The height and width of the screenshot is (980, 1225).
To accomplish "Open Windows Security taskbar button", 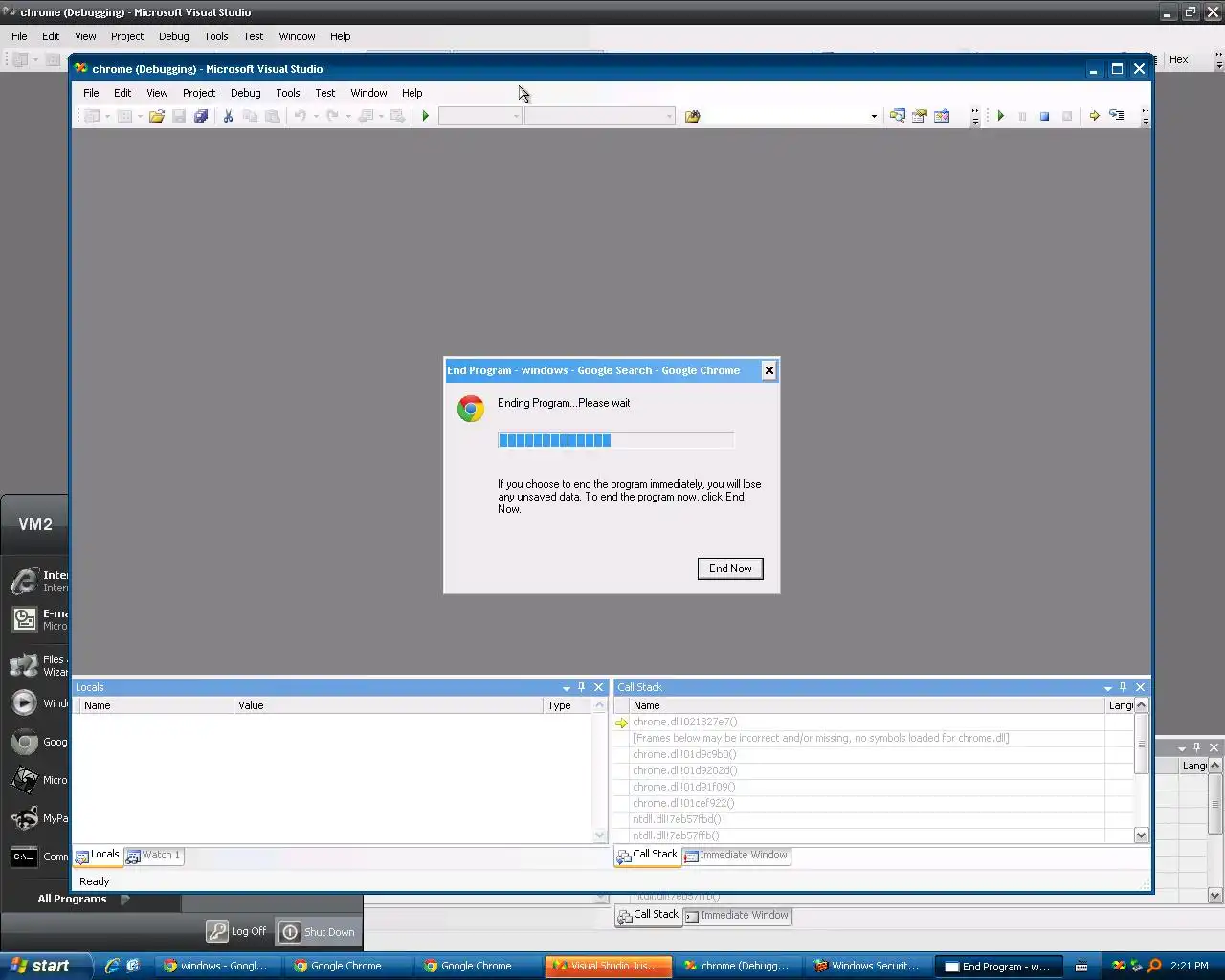I will pos(867,966).
